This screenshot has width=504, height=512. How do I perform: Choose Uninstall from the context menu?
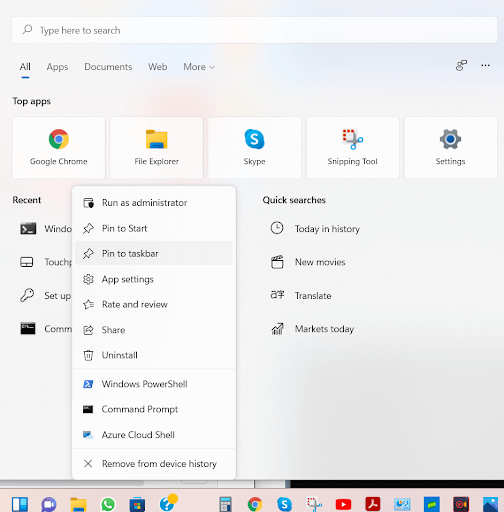pos(154,355)
